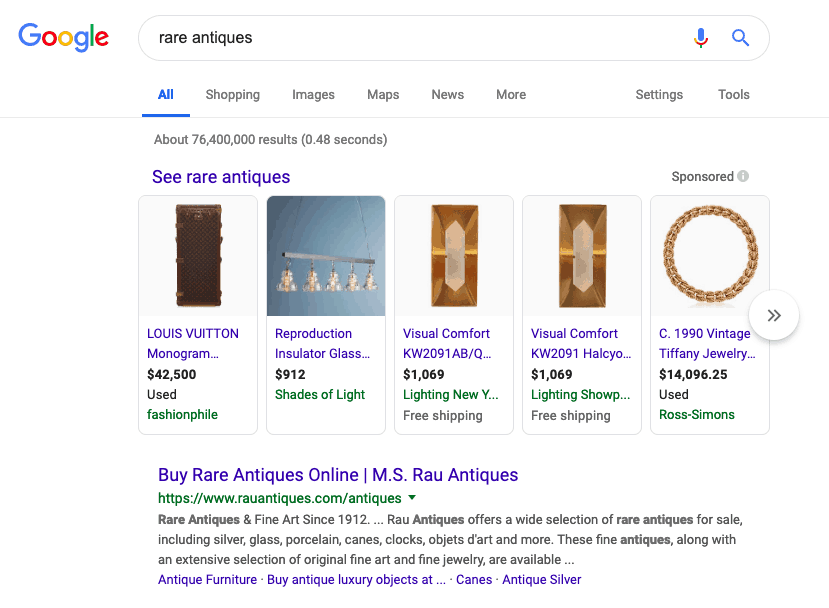Click the right chevron to see more products
Screen dimensions: 829x608
[773, 315]
